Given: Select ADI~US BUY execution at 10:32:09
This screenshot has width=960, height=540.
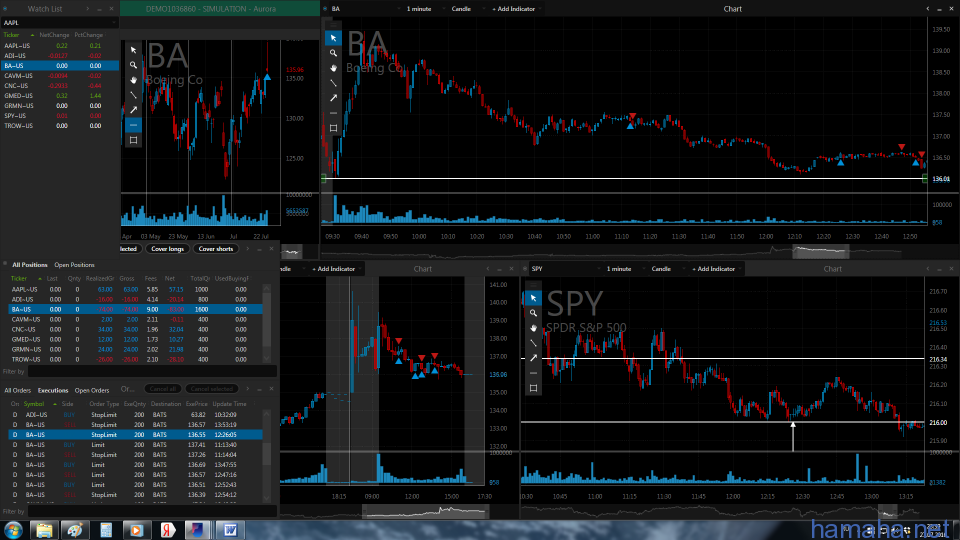Looking at the screenshot, I should click(135, 415).
